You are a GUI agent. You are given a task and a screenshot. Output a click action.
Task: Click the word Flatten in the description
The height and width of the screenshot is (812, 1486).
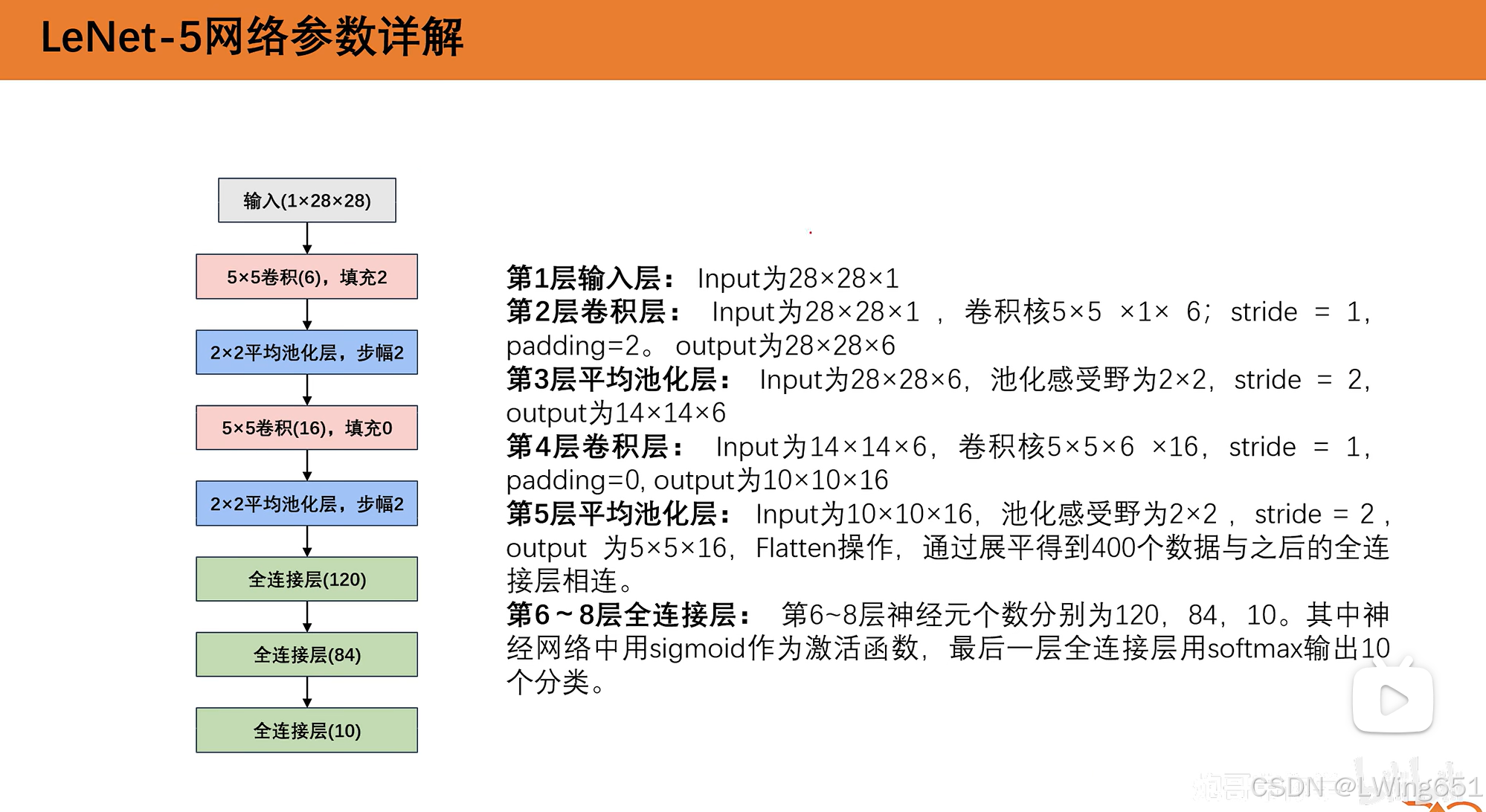[796, 549]
